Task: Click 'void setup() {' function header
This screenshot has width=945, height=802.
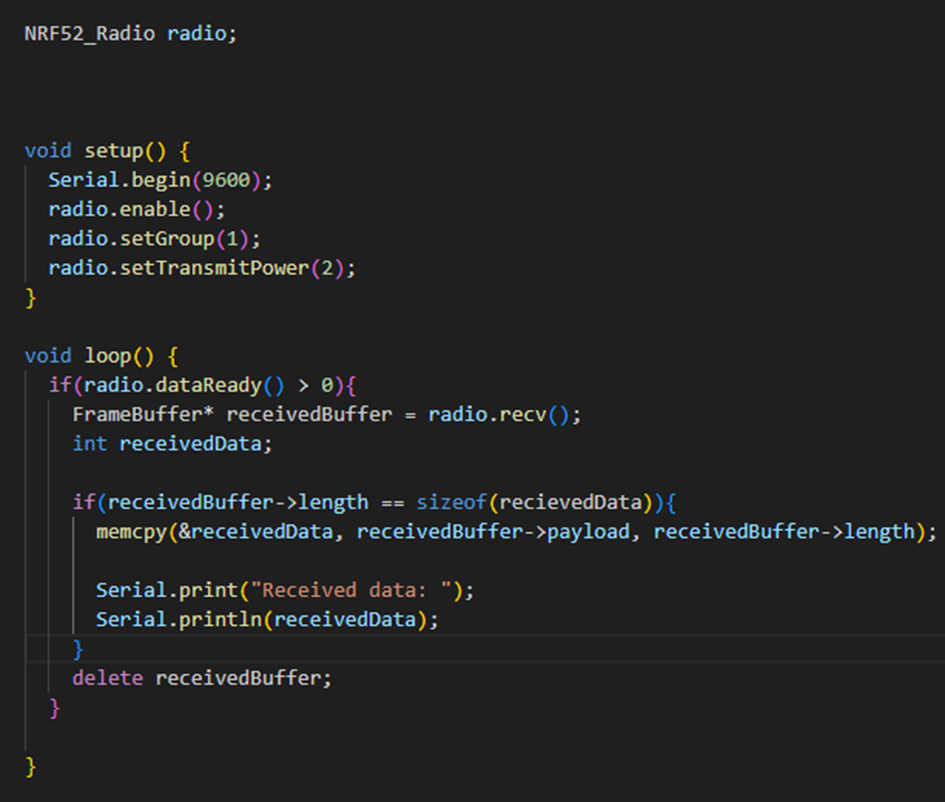Action: tap(107, 151)
